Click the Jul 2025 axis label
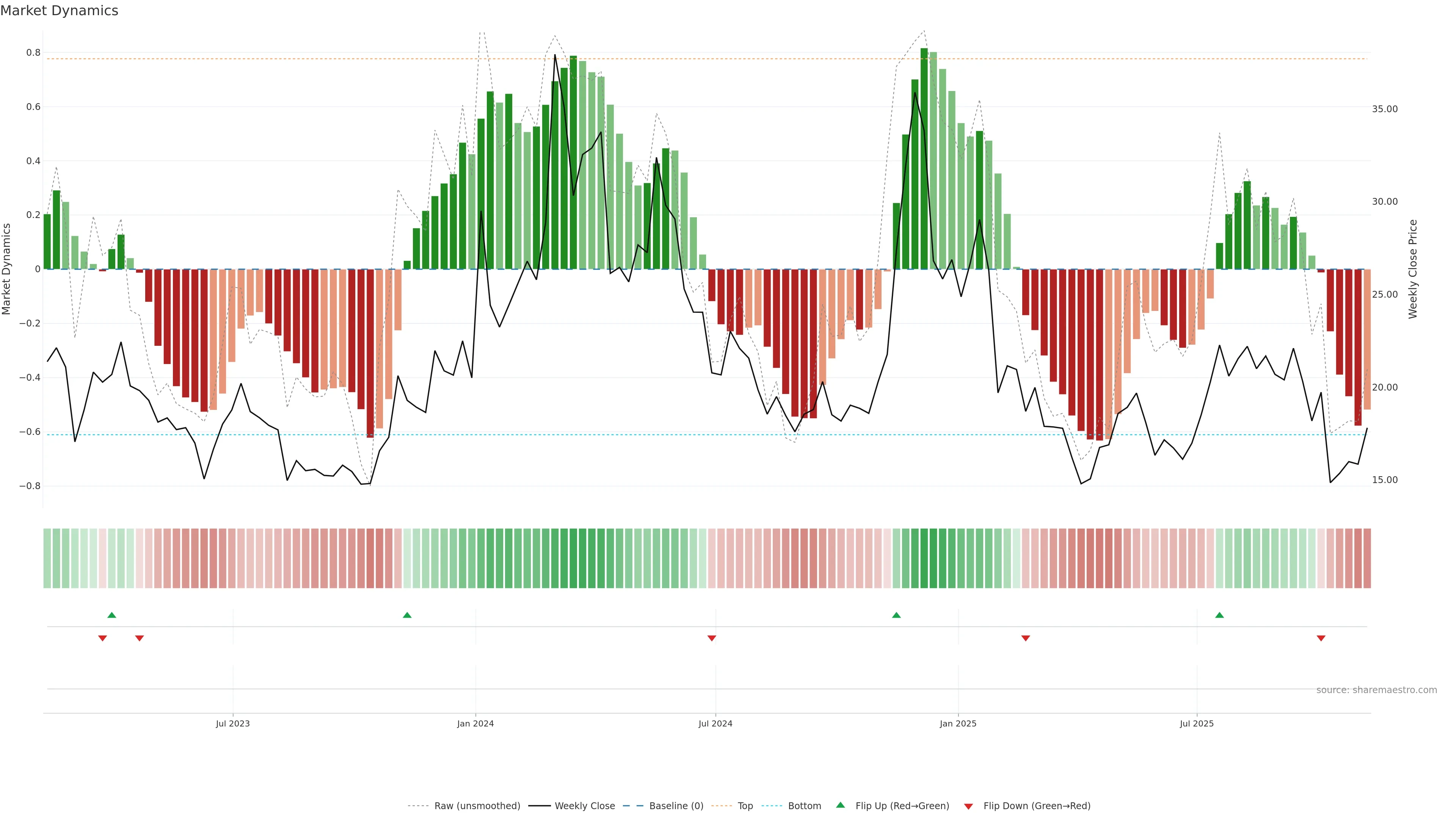Viewport: 1456px width, 819px height. point(1197,723)
